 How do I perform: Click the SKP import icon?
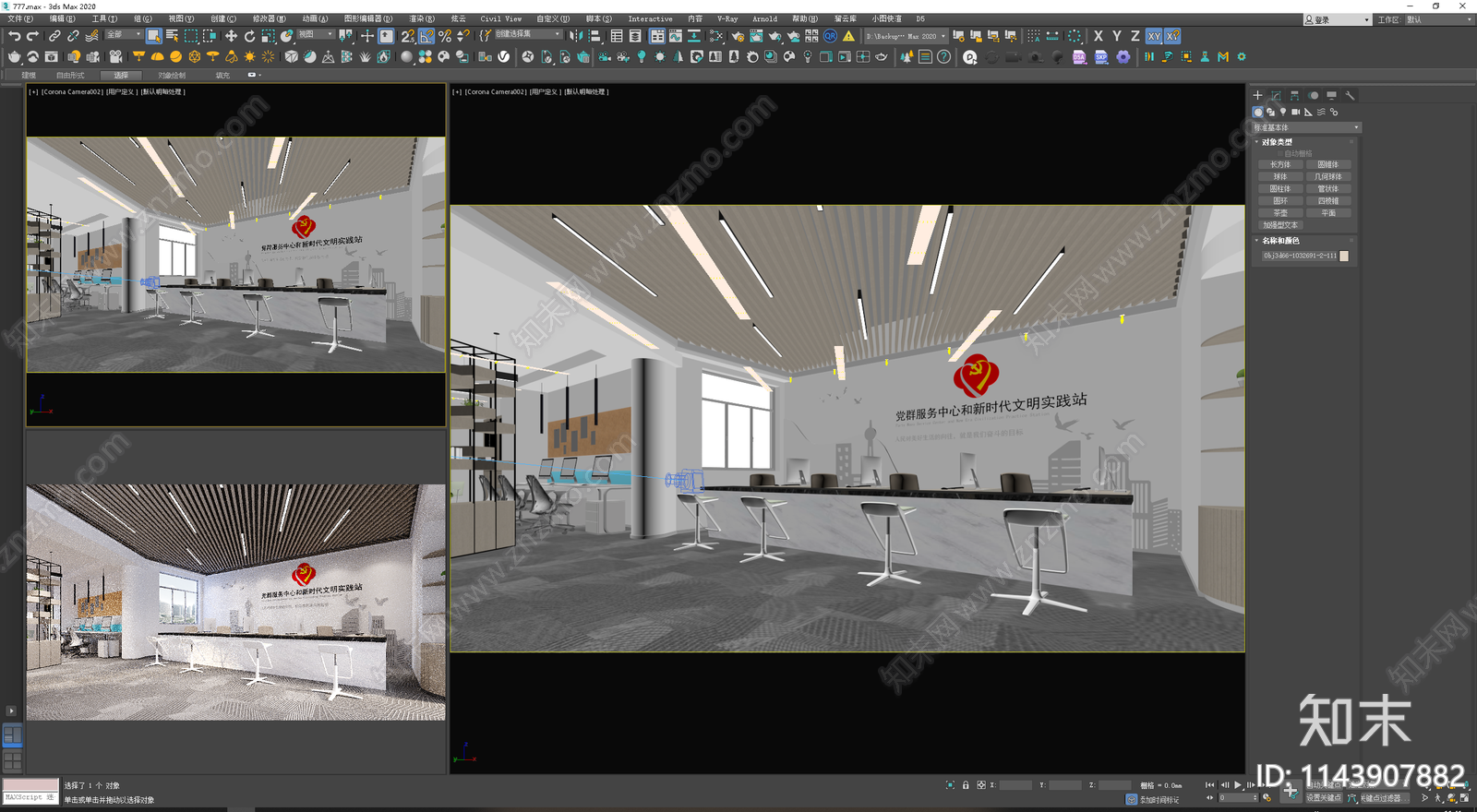[1101, 56]
